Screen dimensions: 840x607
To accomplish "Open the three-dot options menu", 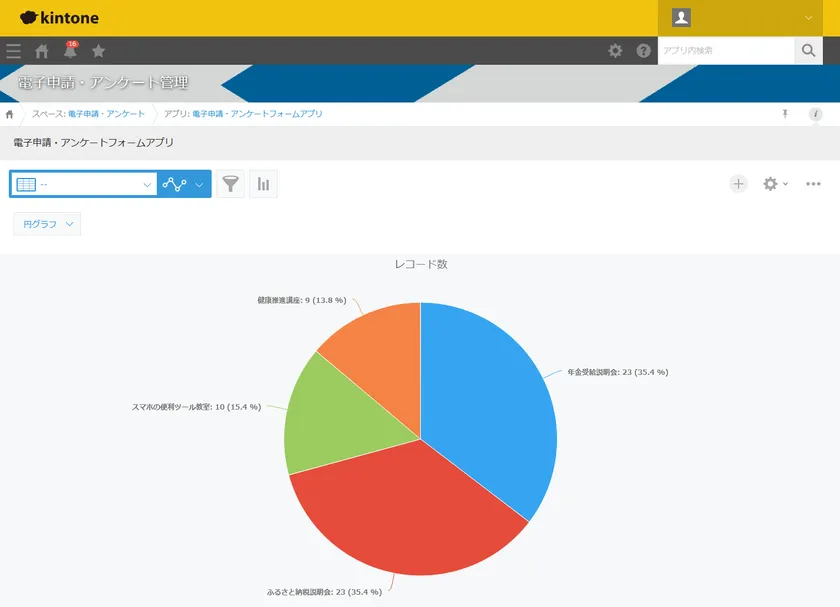I will [813, 184].
